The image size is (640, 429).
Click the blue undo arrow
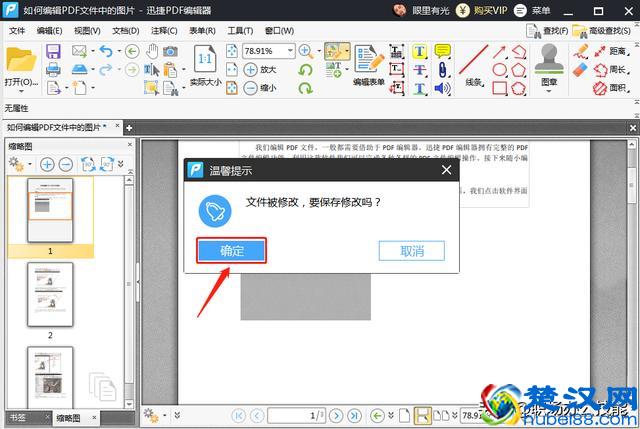coord(106,51)
